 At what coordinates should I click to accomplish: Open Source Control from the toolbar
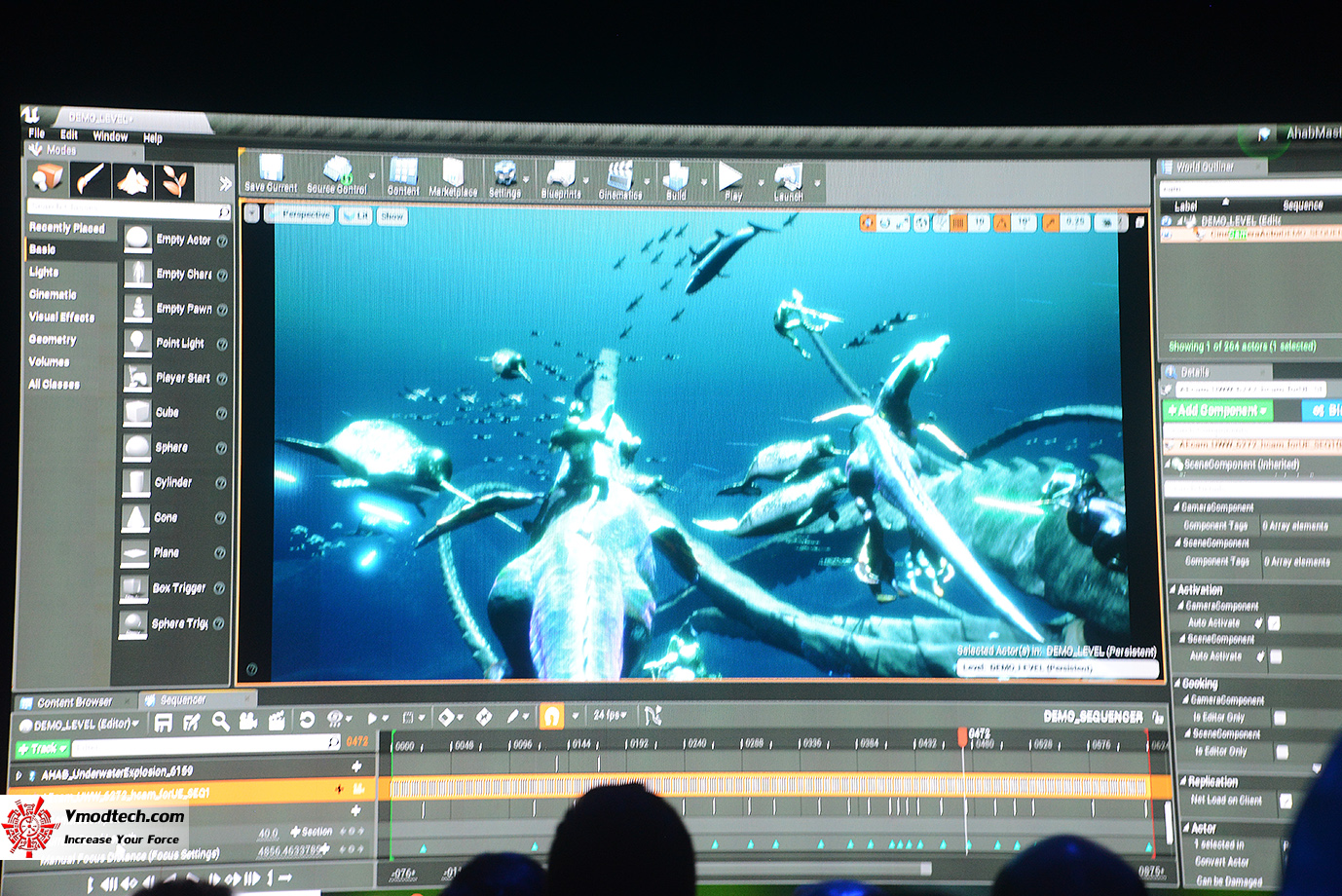coord(337,173)
